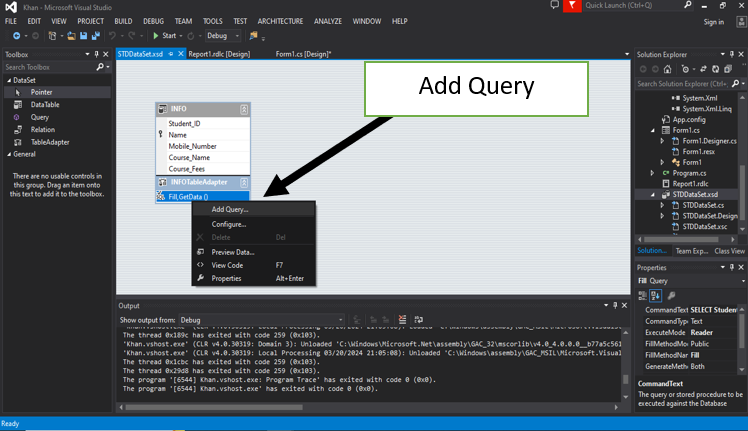Toggle pin on STDDataSet.xsd tab

click(171, 54)
